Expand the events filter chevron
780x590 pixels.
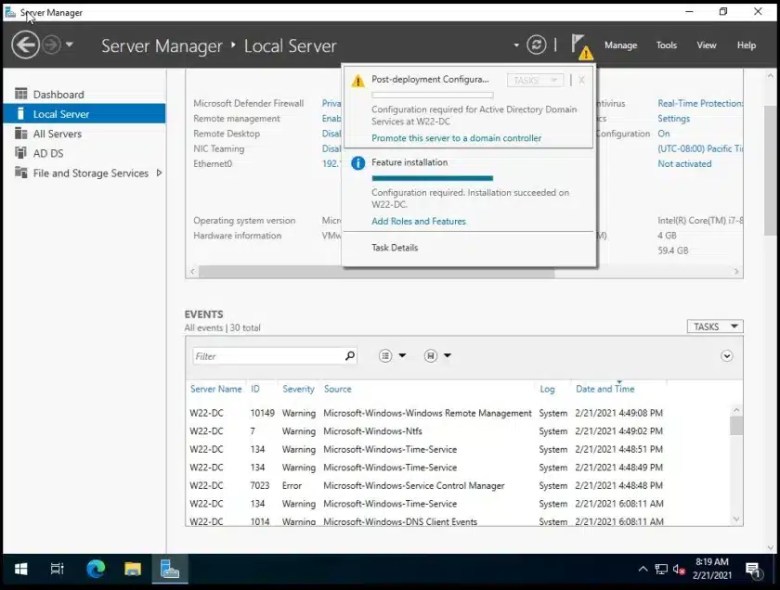[x=726, y=356]
